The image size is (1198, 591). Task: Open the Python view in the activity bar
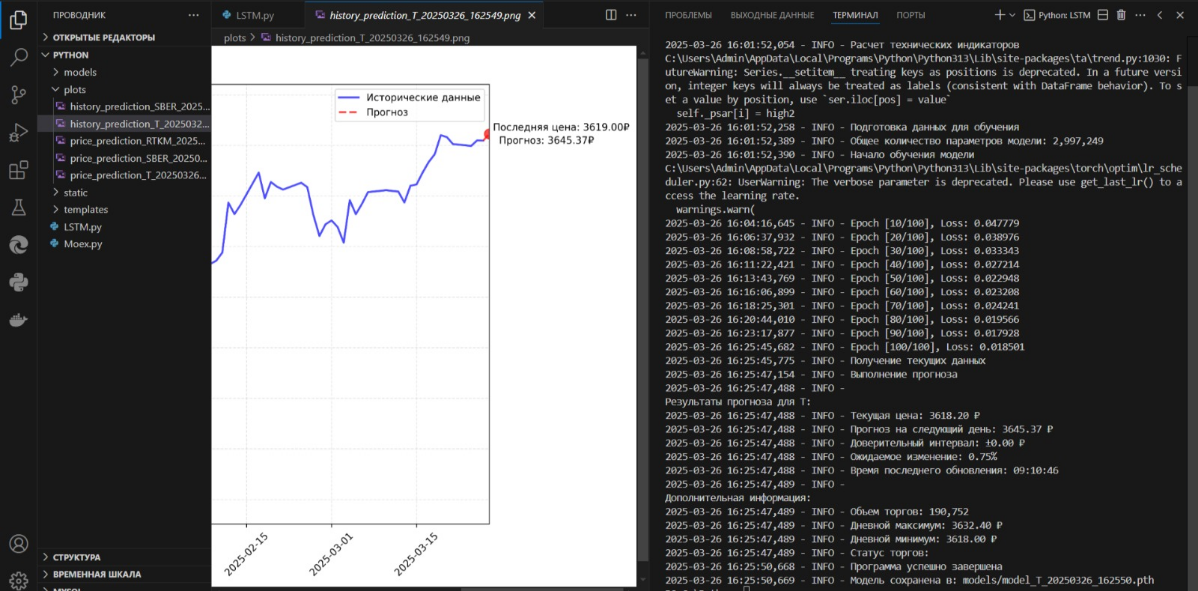[x=18, y=280]
